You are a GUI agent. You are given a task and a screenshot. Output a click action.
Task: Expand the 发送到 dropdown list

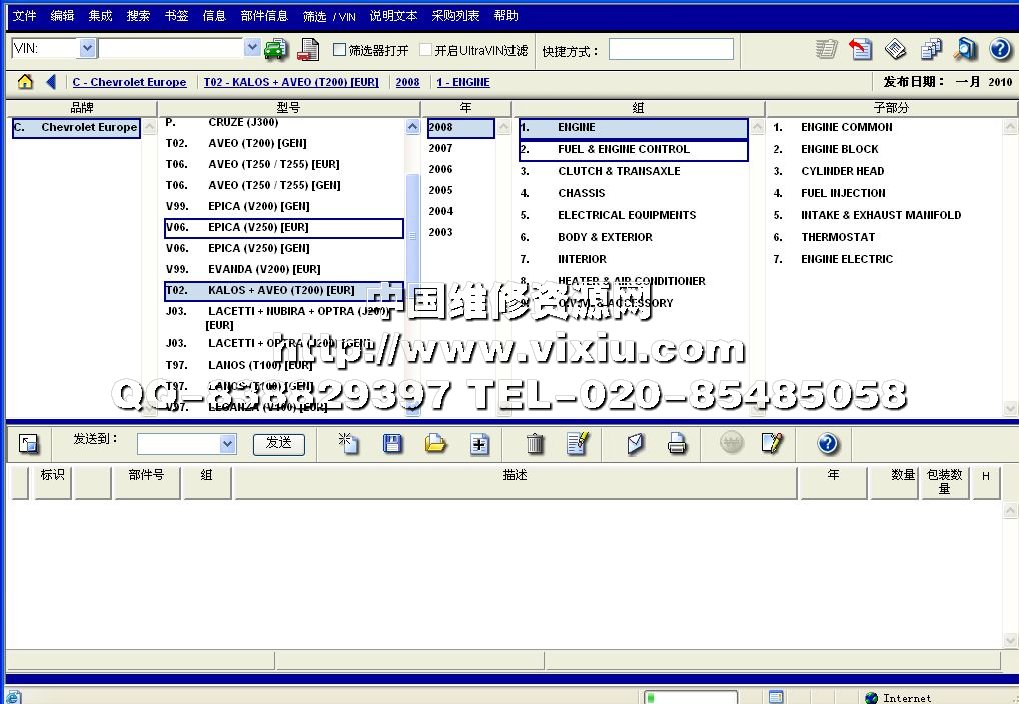click(x=227, y=444)
